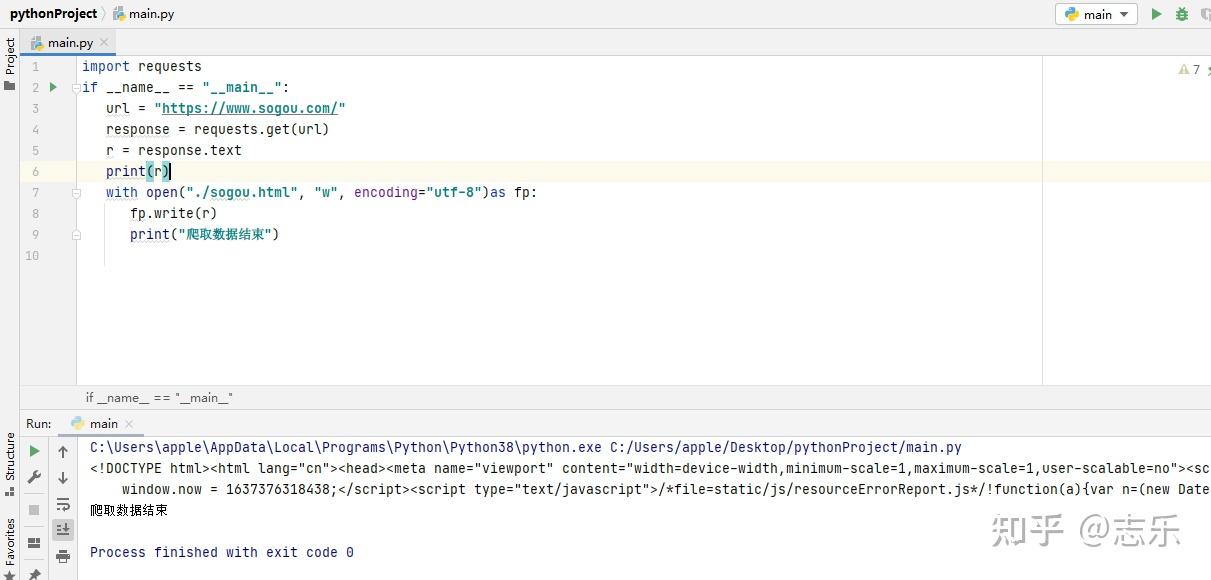
Task: Click the '爬取数据结束' console output line
Action: coord(129,510)
